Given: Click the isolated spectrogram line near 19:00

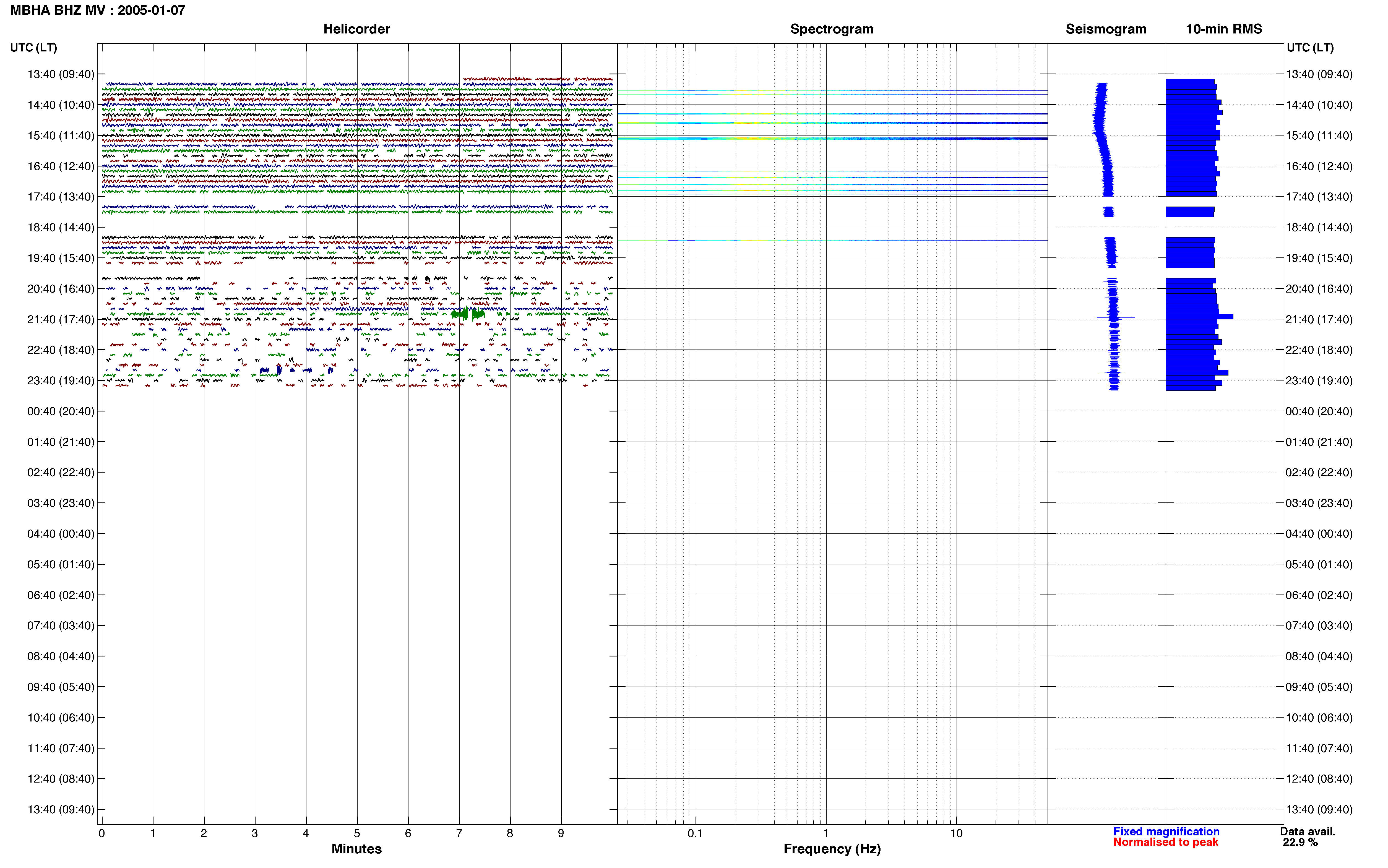Looking at the screenshot, I should (x=832, y=240).
